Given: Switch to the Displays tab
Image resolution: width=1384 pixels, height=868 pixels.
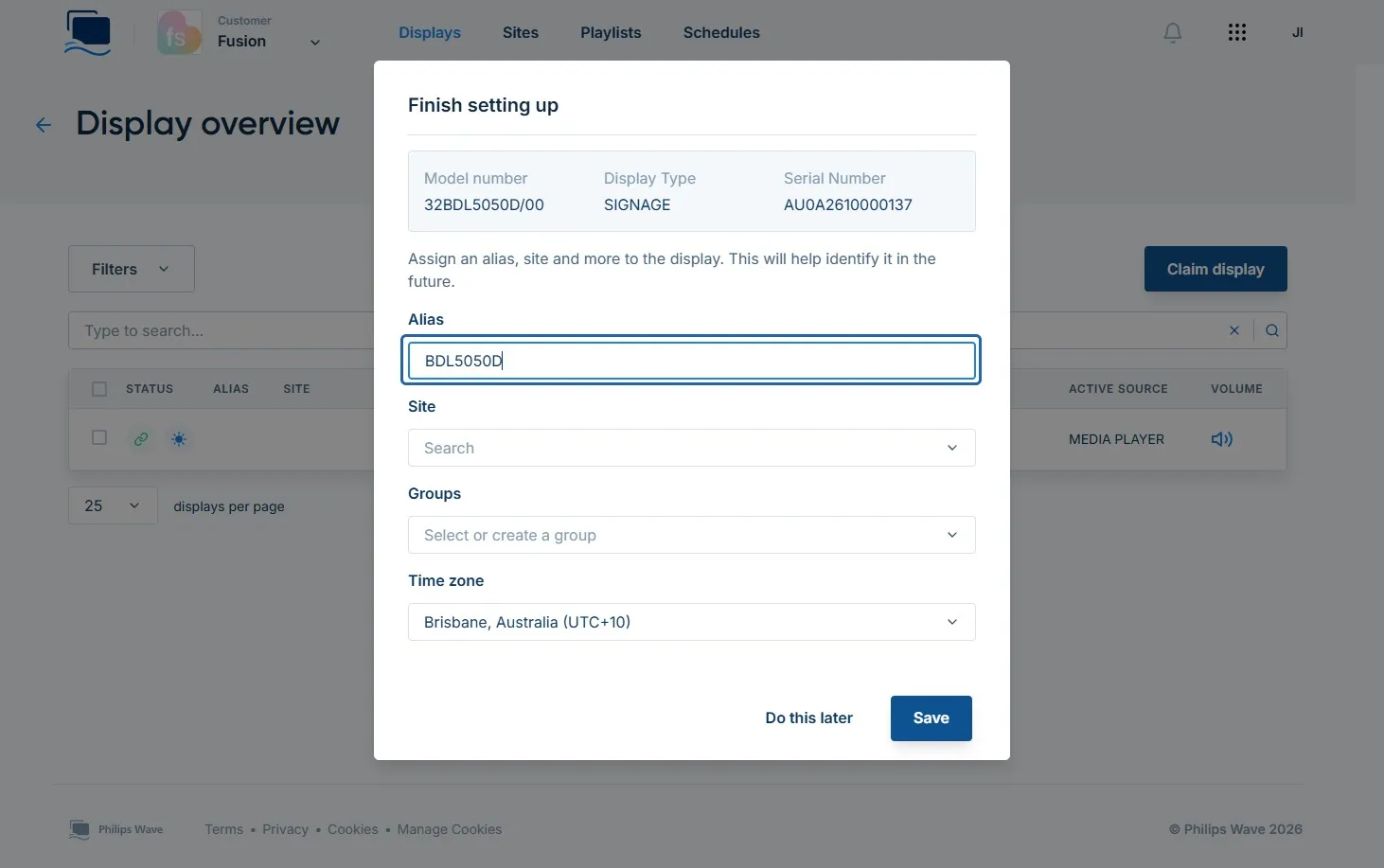Looking at the screenshot, I should tap(430, 33).
